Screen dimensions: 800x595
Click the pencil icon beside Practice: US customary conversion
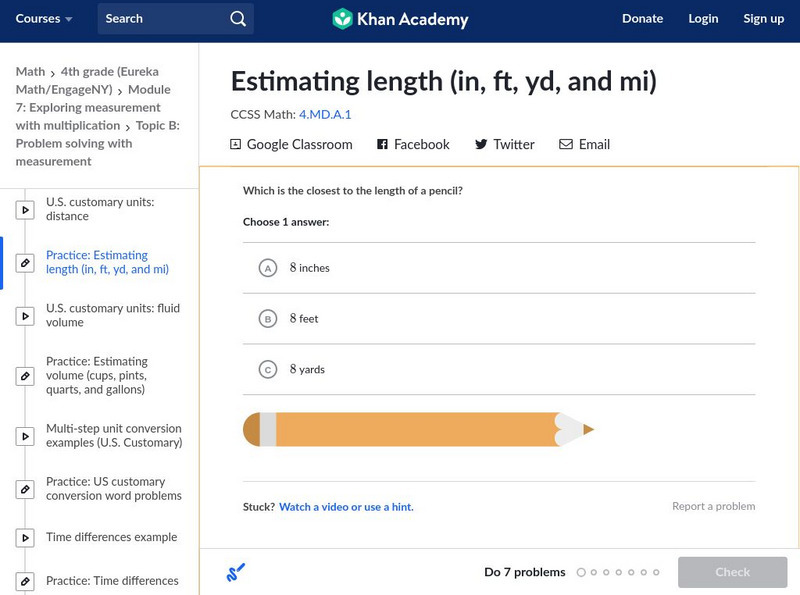(24, 488)
